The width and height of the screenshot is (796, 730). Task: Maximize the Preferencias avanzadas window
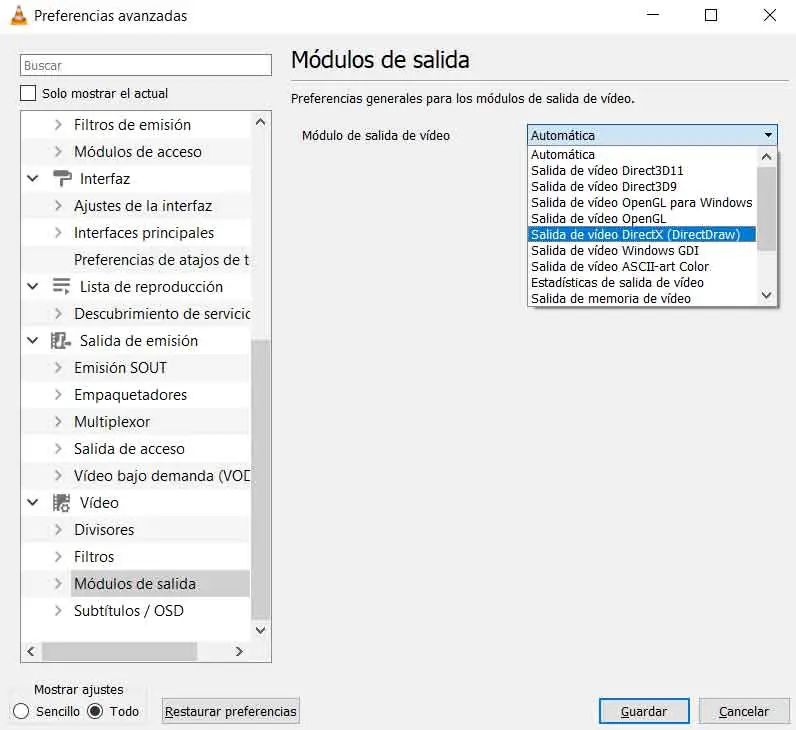point(711,15)
